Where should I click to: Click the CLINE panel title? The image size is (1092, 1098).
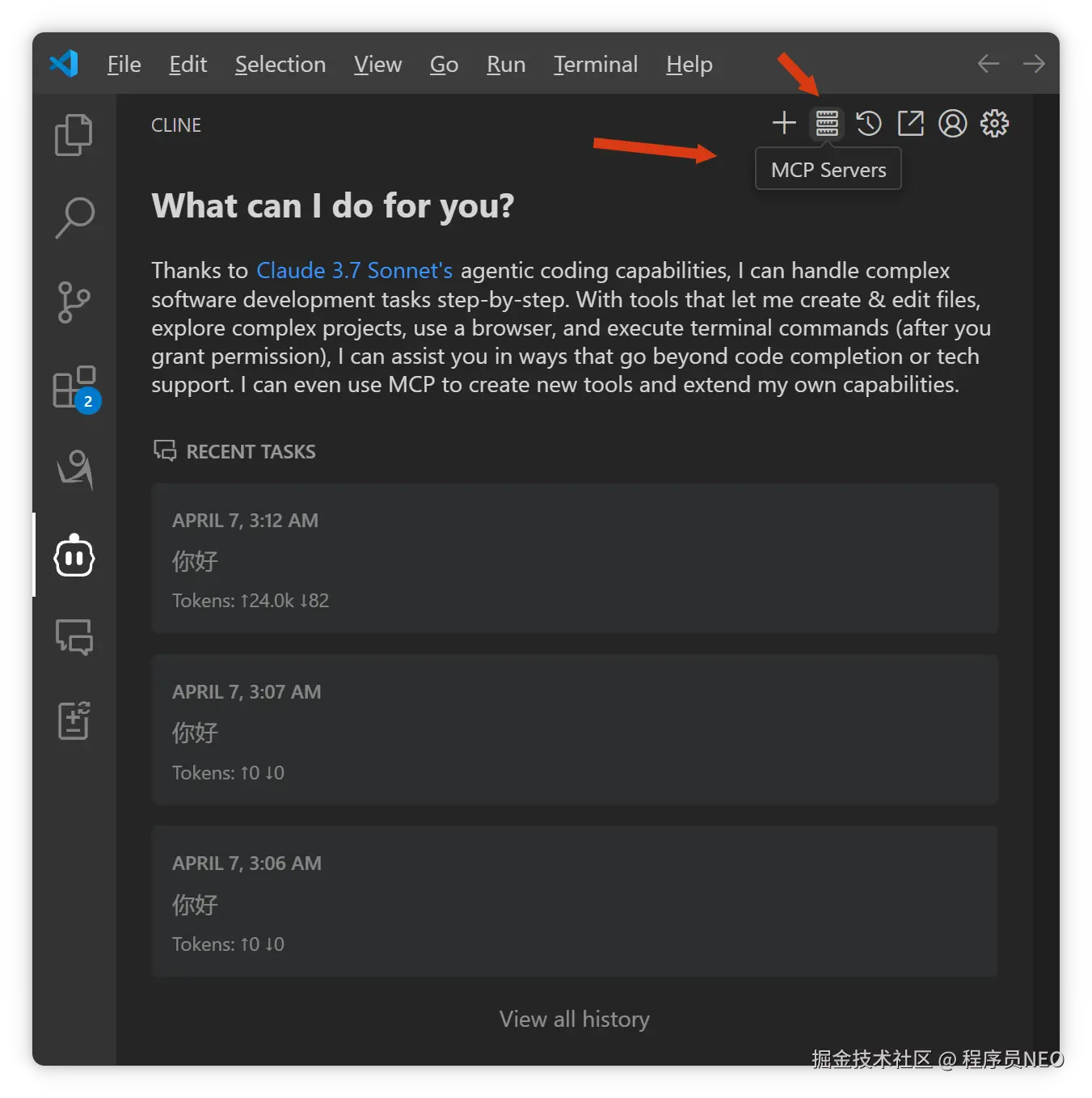176,125
